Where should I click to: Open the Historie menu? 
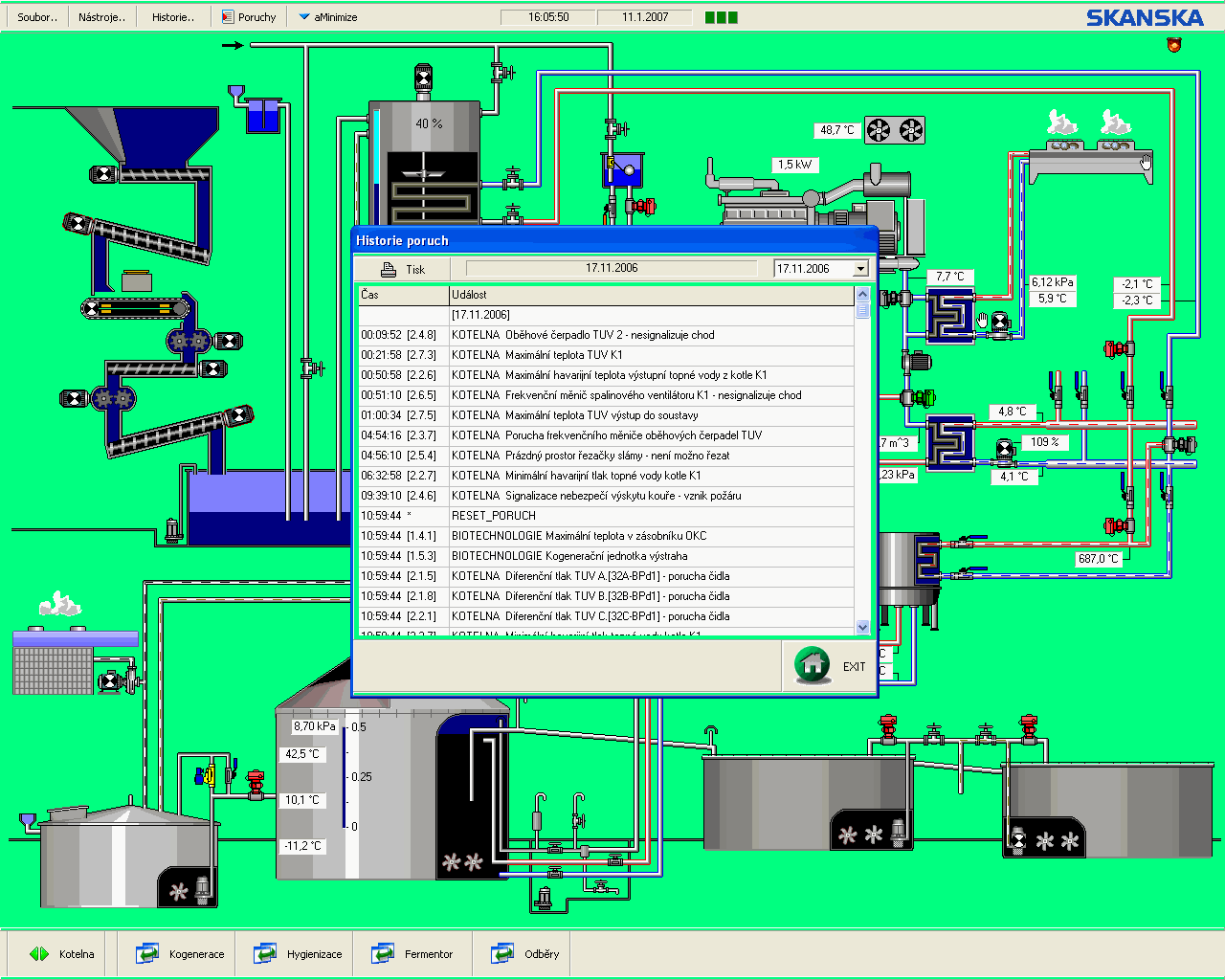point(173,17)
